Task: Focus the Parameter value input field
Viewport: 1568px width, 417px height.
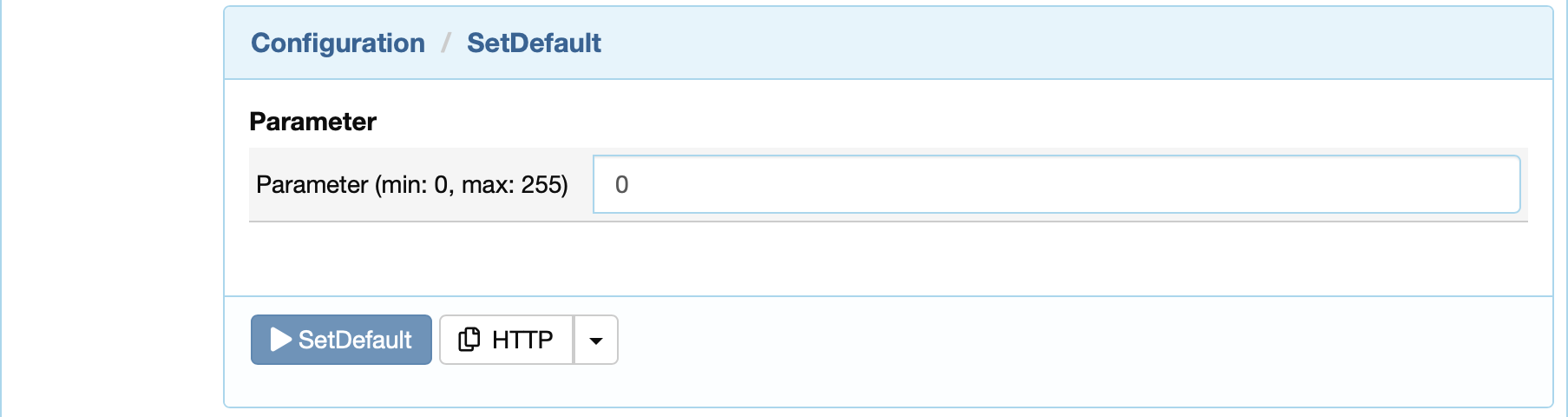Action: [x=1056, y=184]
